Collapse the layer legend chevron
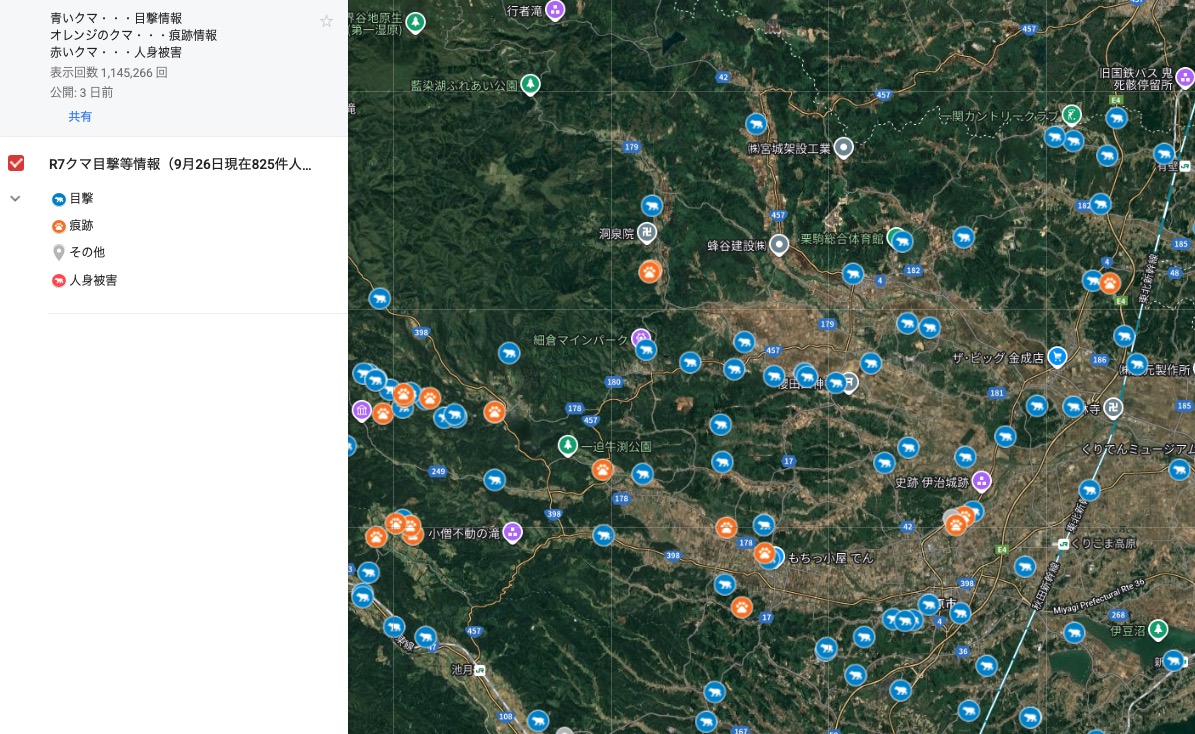This screenshot has width=1195, height=734. coord(16,199)
